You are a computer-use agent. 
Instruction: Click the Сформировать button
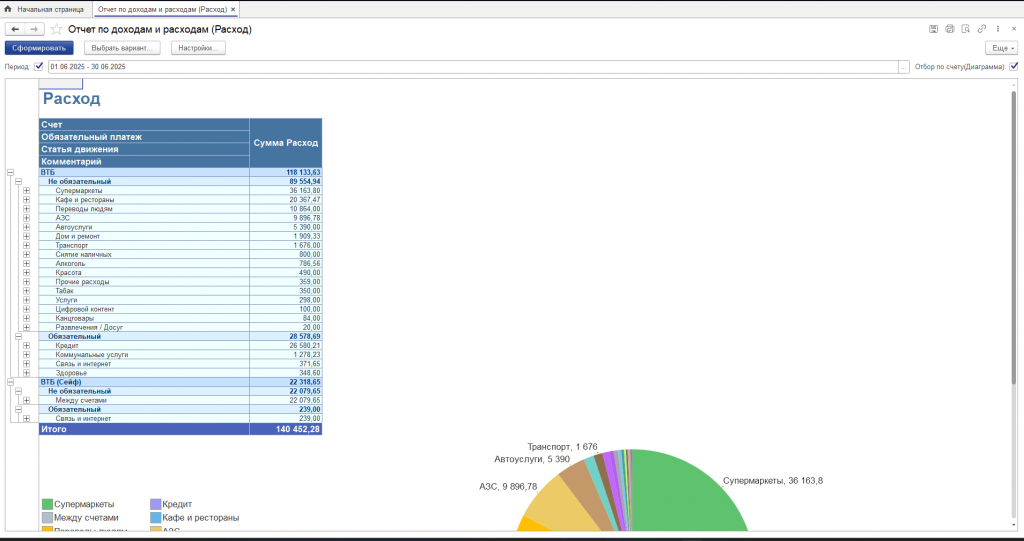(39, 48)
